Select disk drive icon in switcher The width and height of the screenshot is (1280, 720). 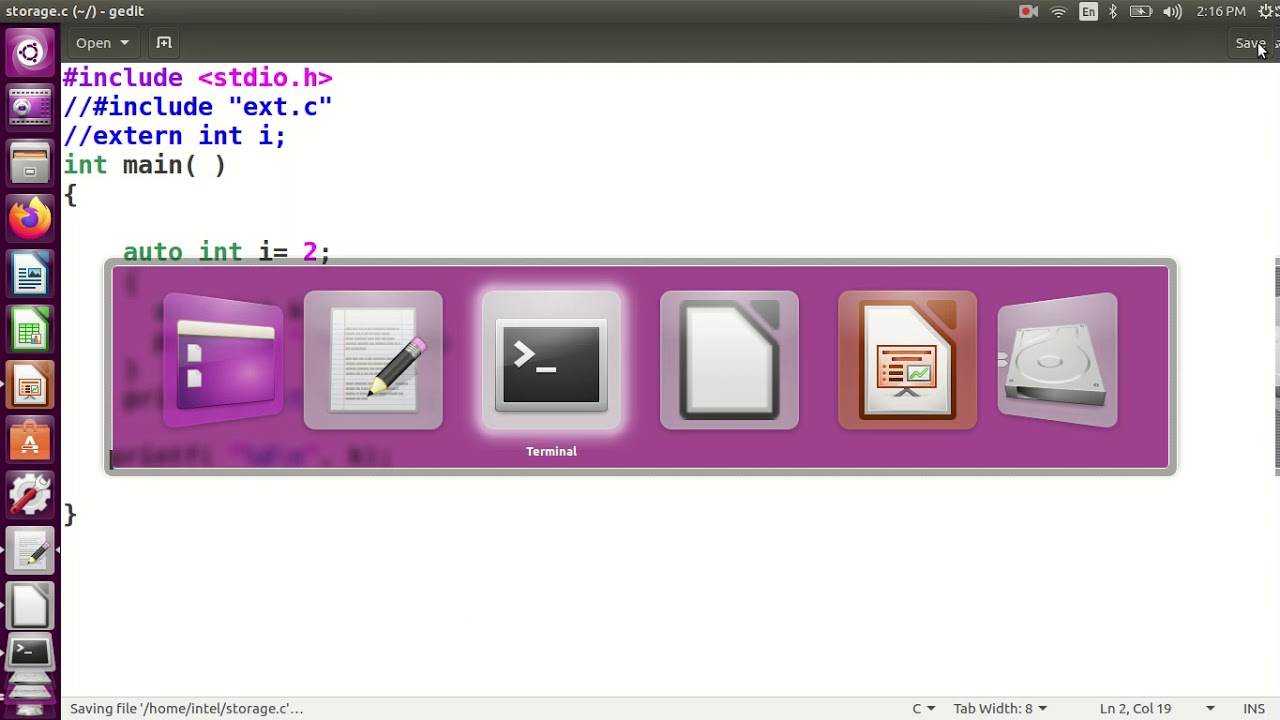(x=1057, y=360)
